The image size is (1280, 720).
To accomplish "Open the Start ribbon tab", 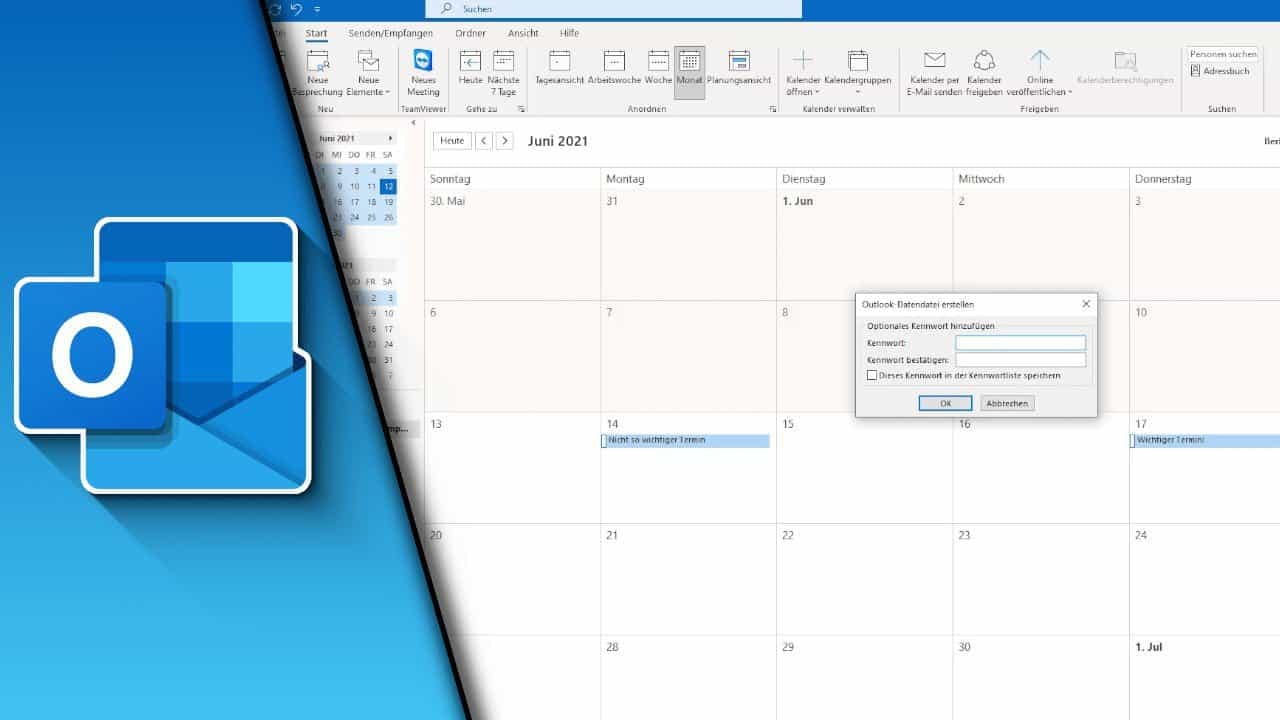I will tap(316, 33).
